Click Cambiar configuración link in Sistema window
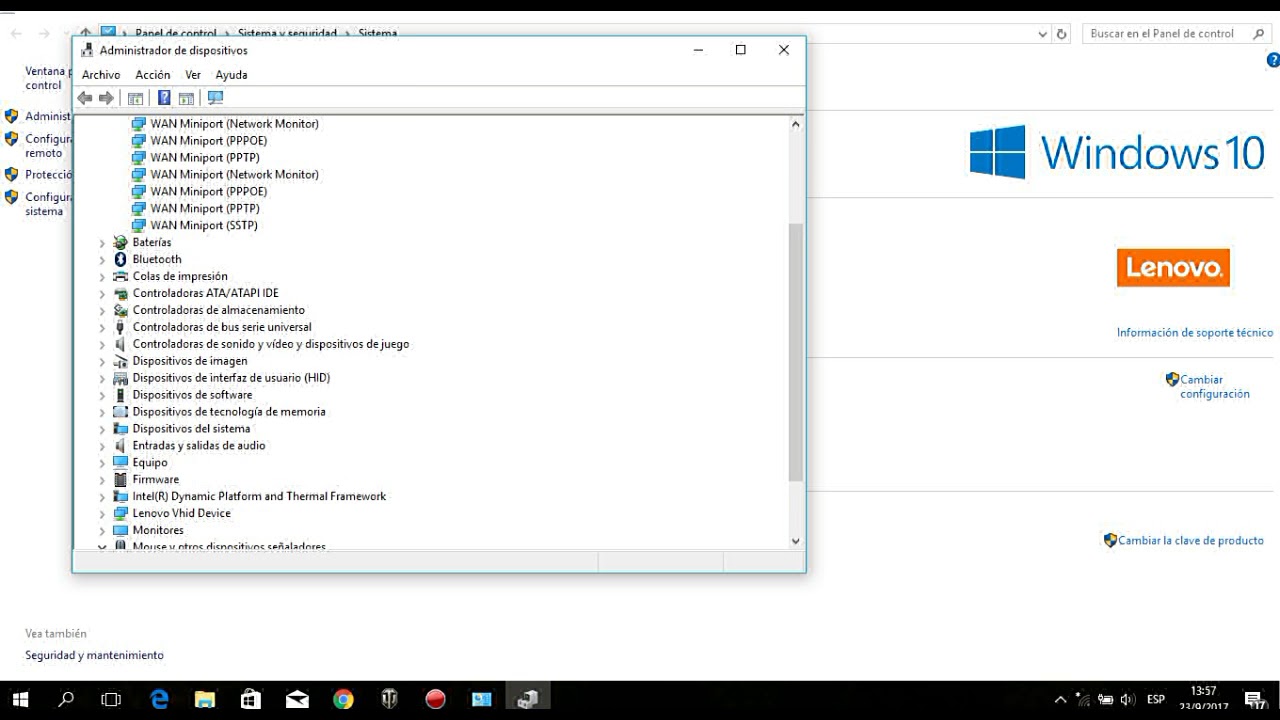1280x720 pixels. [1214, 386]
